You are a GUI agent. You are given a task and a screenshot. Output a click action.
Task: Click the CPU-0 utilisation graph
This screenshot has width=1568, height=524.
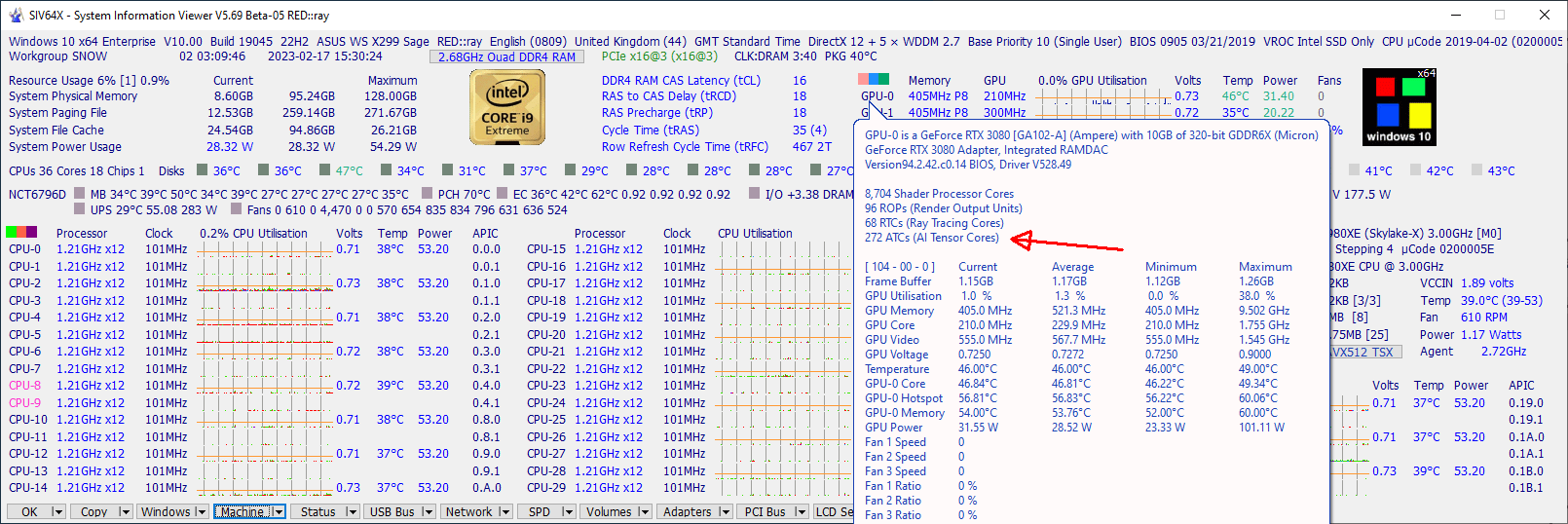[265, 249]
